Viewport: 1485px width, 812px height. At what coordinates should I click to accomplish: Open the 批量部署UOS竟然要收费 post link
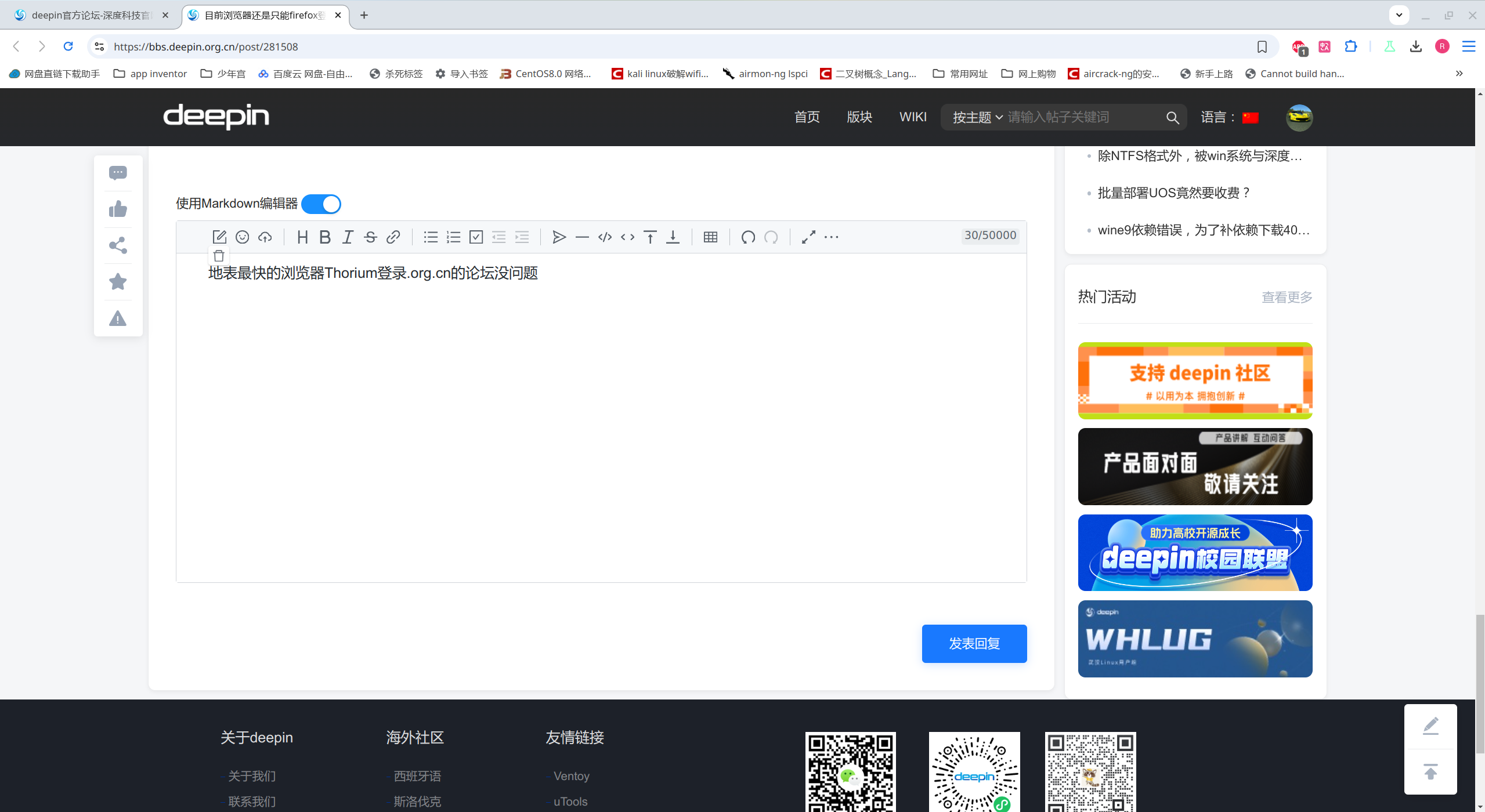(1175, 193)
